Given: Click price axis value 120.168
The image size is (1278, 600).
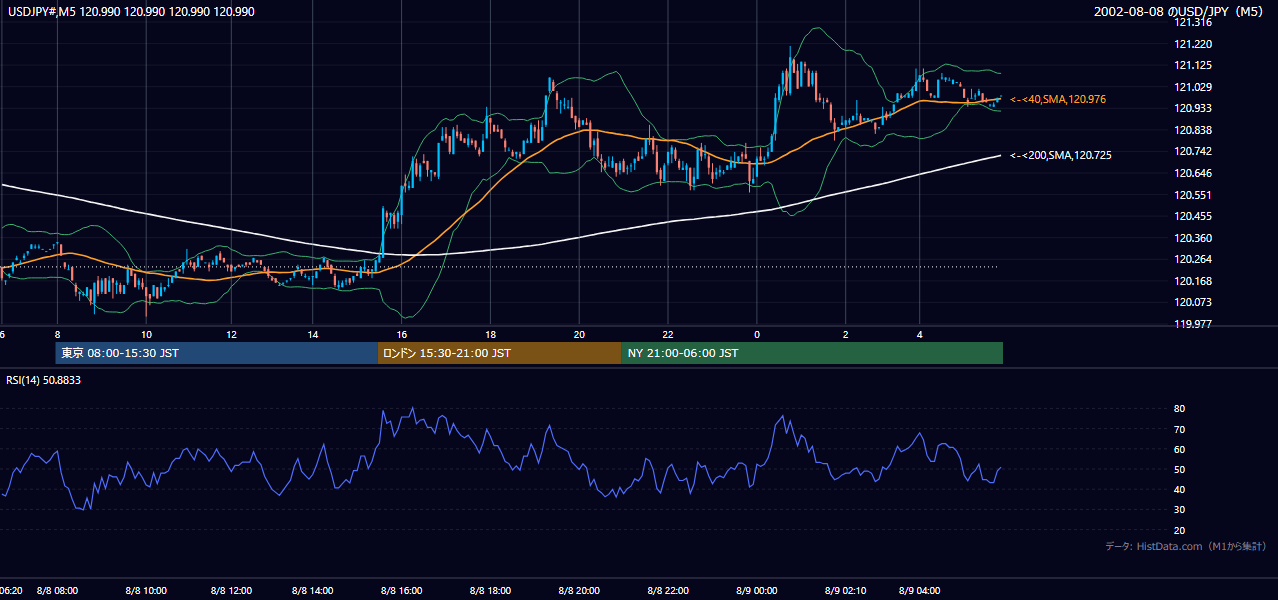Looking at the screenshot, I should (1193, 281).
